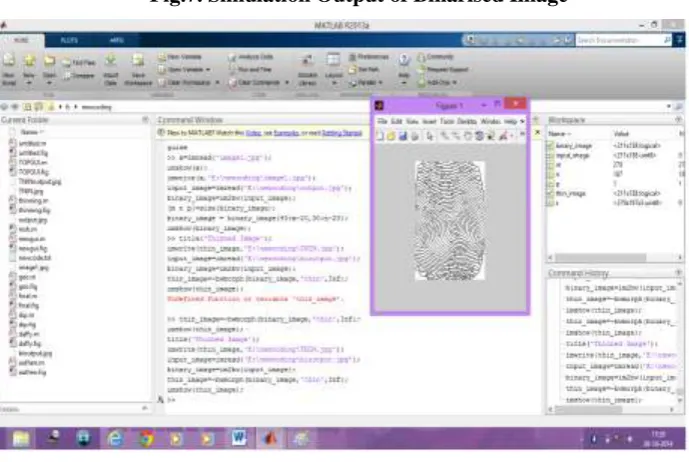Click the Community icon
Screen dimensions: 689x462
click(x=421, y=57)
